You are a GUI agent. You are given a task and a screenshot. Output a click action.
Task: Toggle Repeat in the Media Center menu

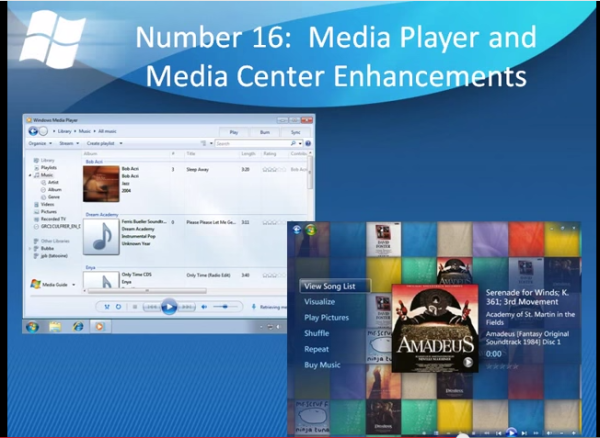coord(316,349)
